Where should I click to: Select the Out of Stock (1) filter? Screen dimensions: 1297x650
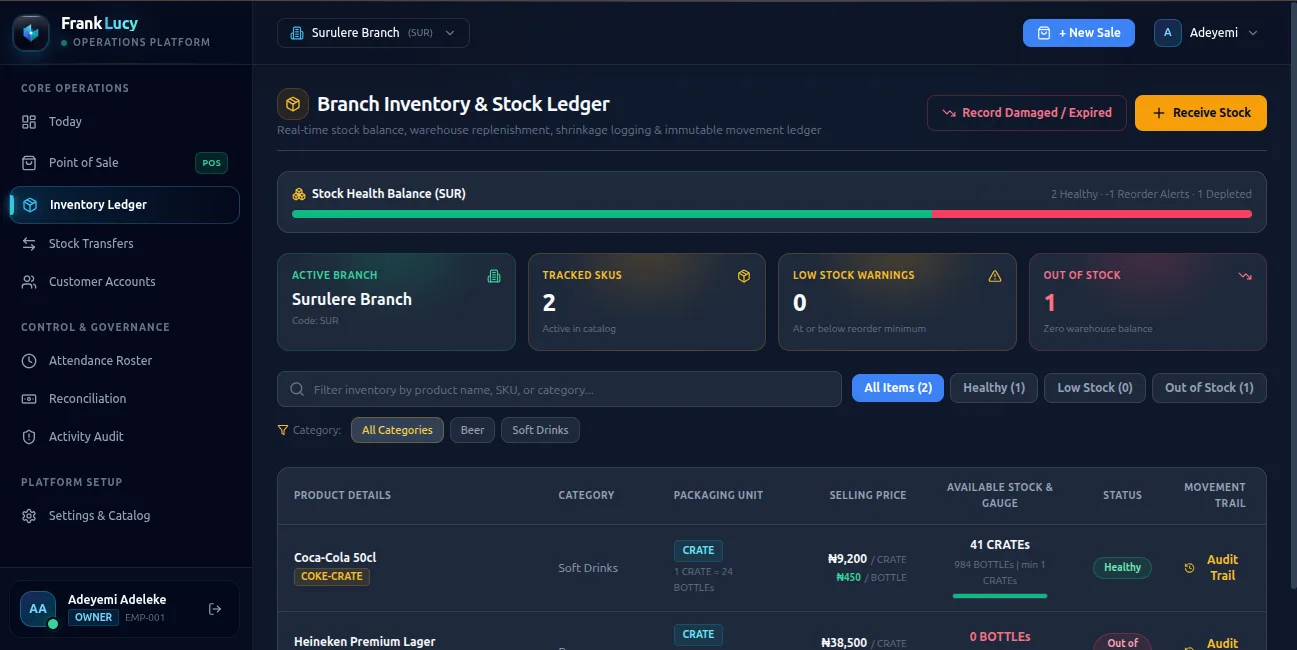pos(1209,388)
